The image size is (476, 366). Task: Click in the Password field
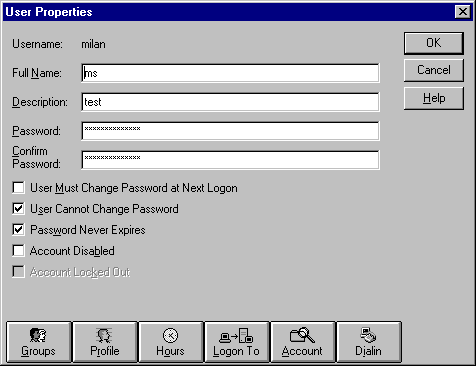[230, 131]
